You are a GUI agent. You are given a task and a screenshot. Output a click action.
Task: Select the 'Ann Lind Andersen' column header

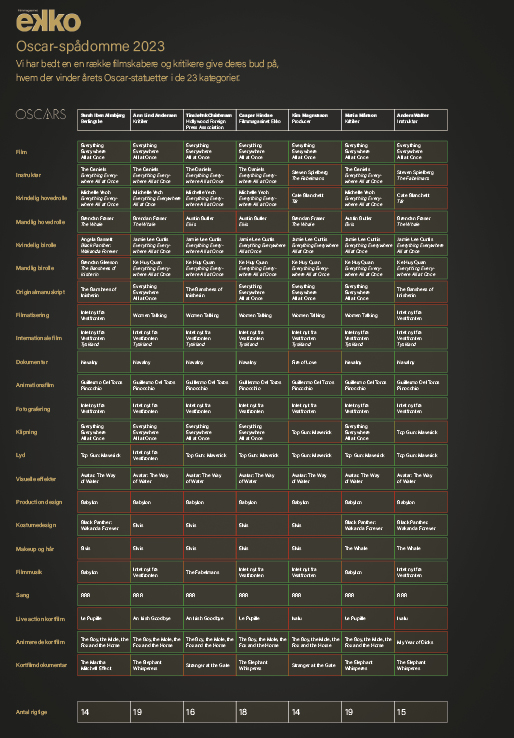pyautogui.click(x=157, y=120)
